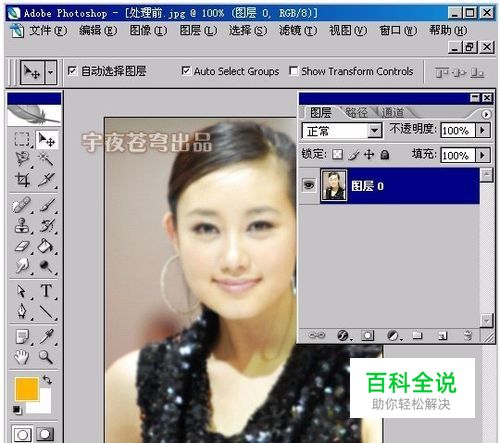Select the Eyedropper tool

pos(46,337)
